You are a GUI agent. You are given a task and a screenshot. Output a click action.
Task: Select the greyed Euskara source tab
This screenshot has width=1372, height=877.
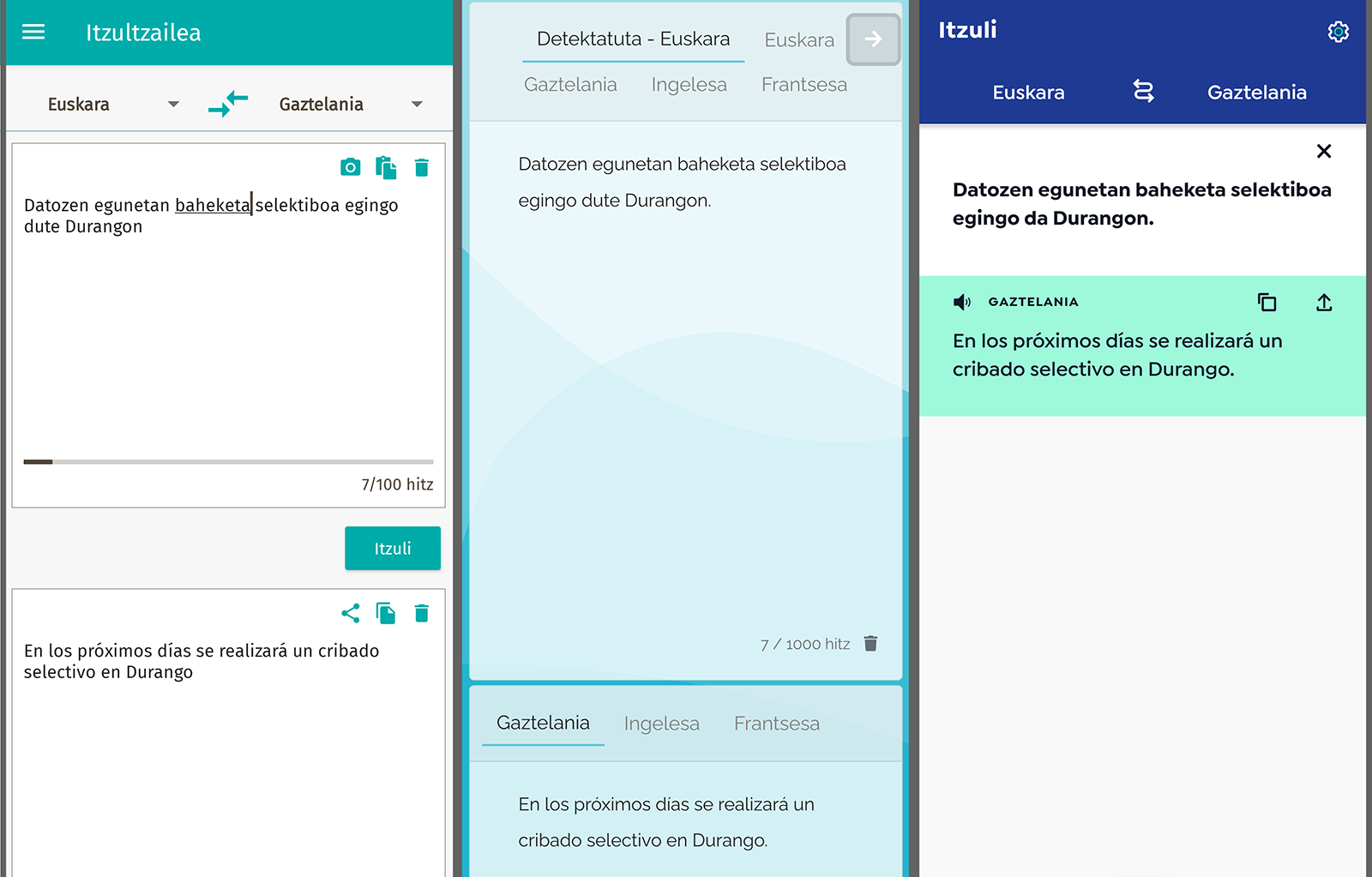tap(799, 39)
